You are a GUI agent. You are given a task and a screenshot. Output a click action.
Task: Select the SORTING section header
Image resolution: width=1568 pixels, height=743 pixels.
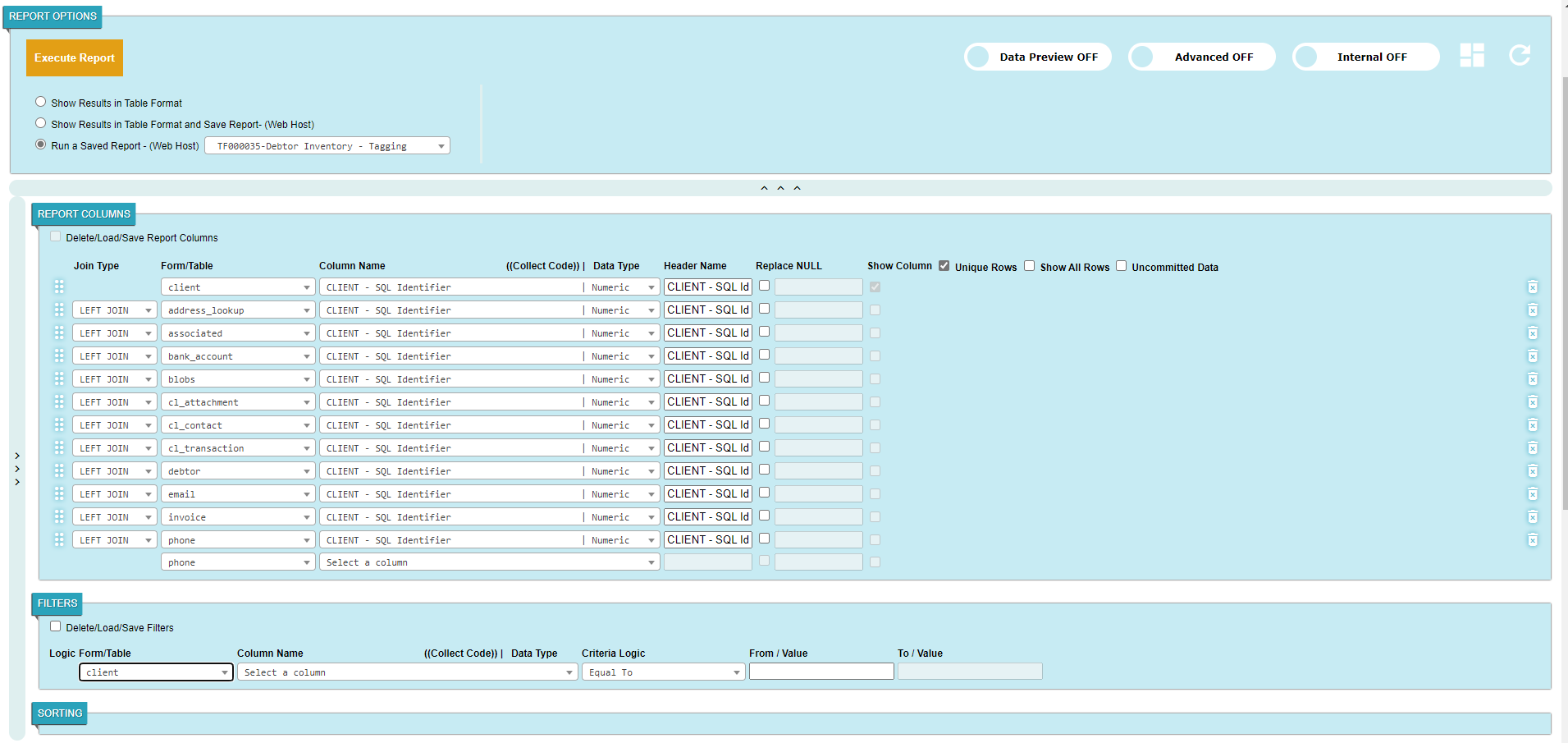(60, 713)
